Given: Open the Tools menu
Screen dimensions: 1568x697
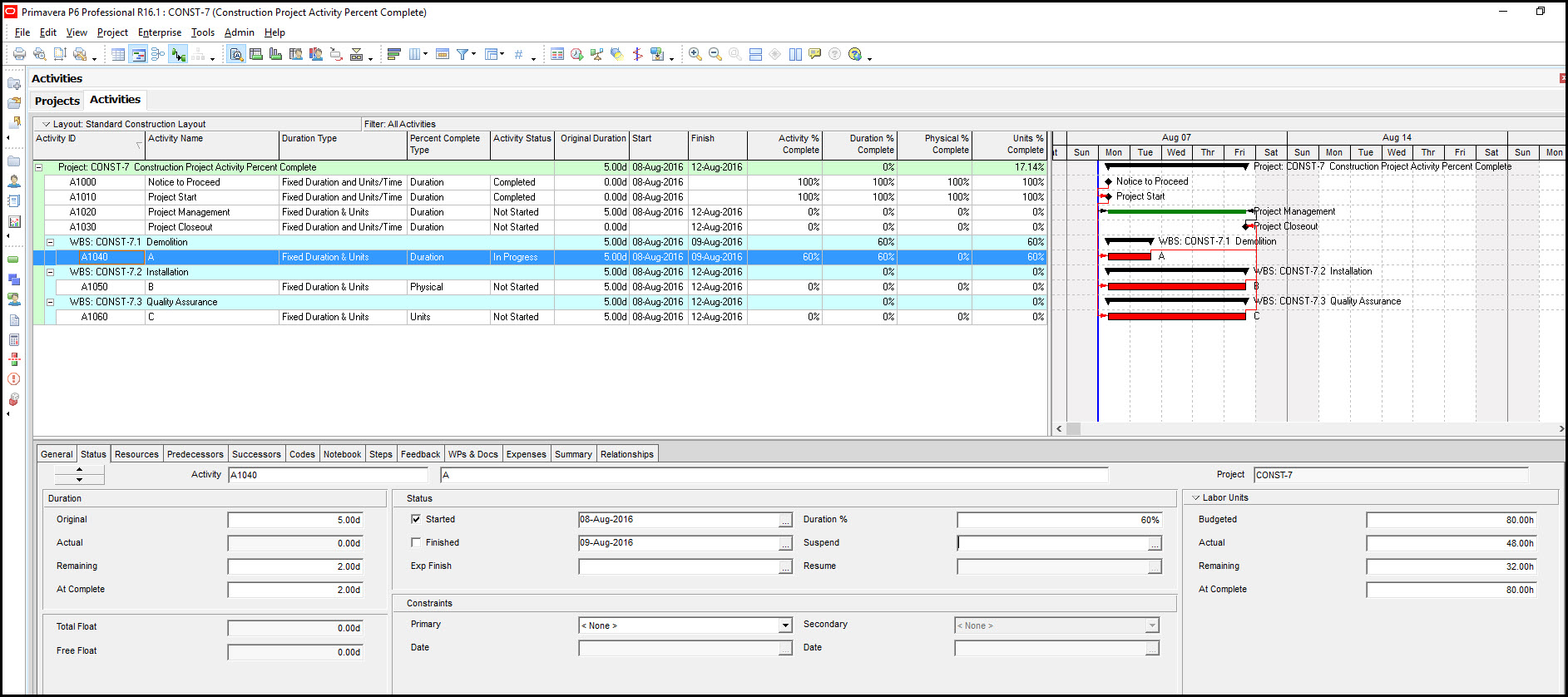Looking at the screenshot, I should point(203,32).
